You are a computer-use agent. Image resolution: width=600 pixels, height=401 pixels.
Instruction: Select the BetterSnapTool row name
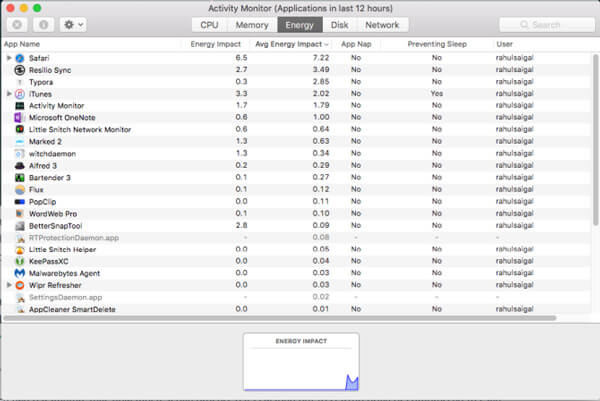(55, 226)
